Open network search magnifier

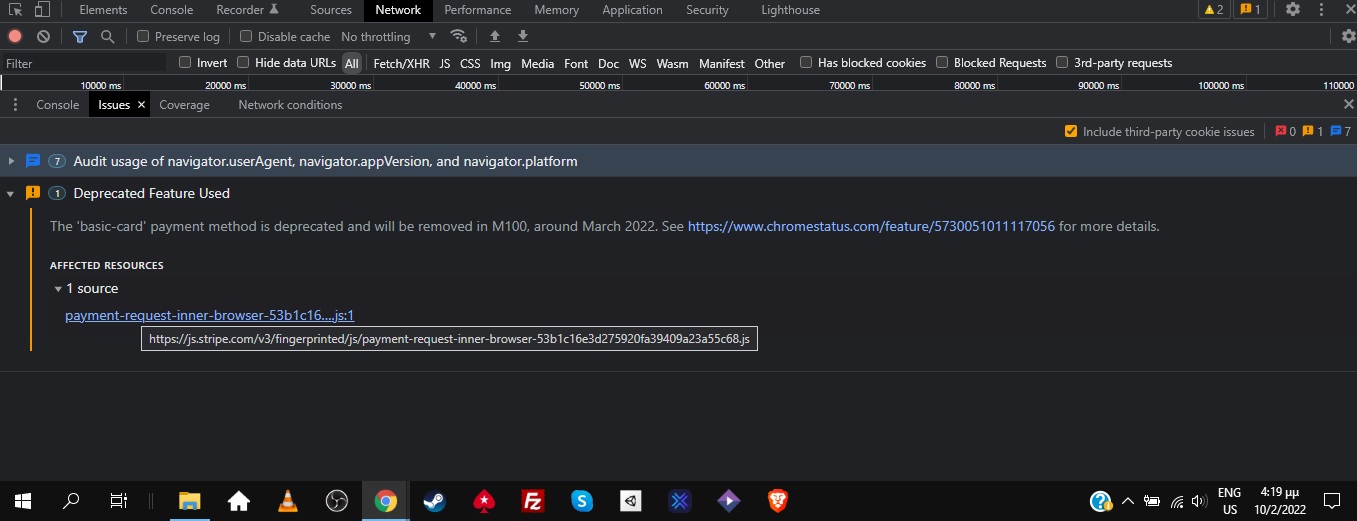pos(107,36)
